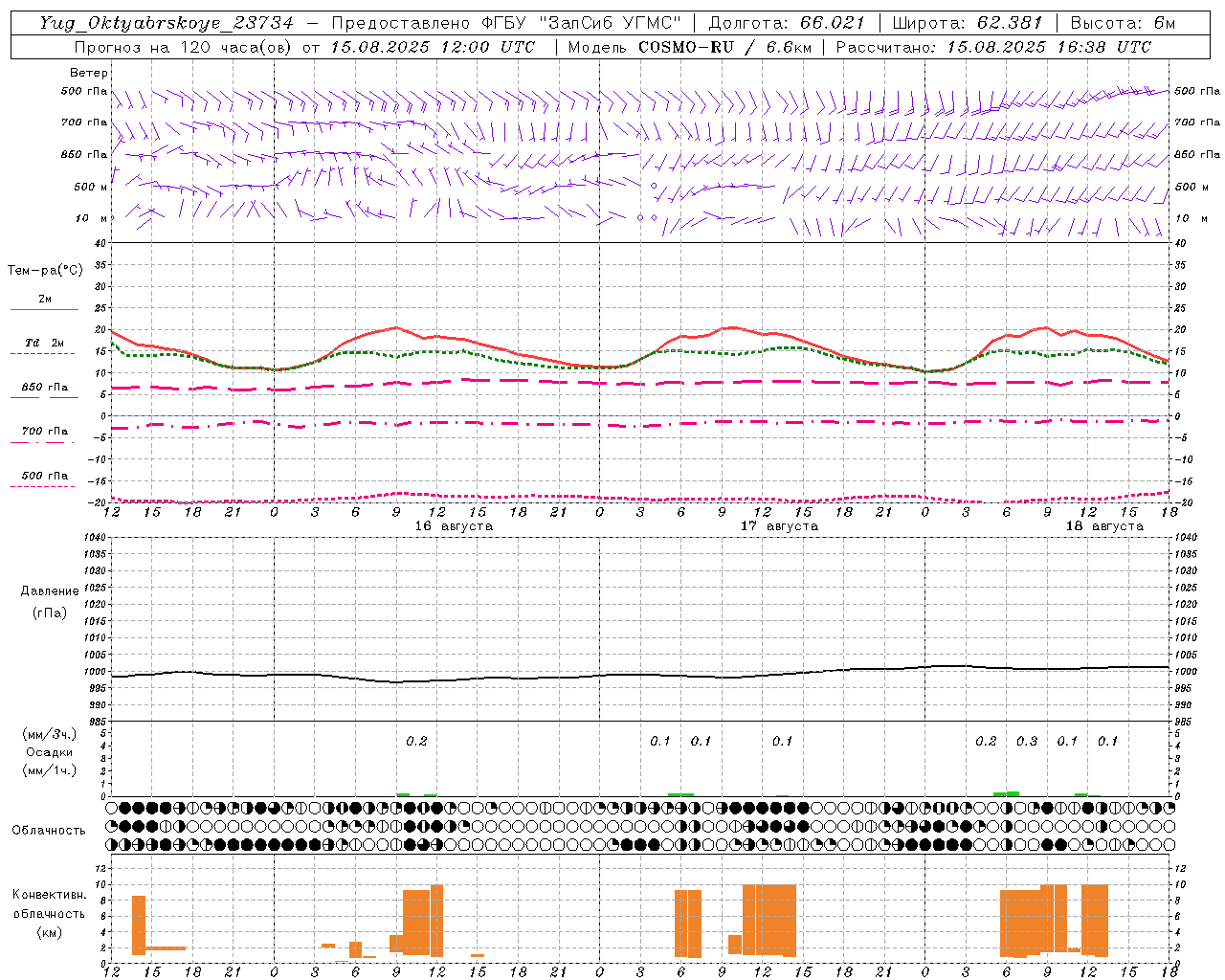Select the longitude value Долгота: 66.021
The image size is (1225, 980).
tap(786, 23)
